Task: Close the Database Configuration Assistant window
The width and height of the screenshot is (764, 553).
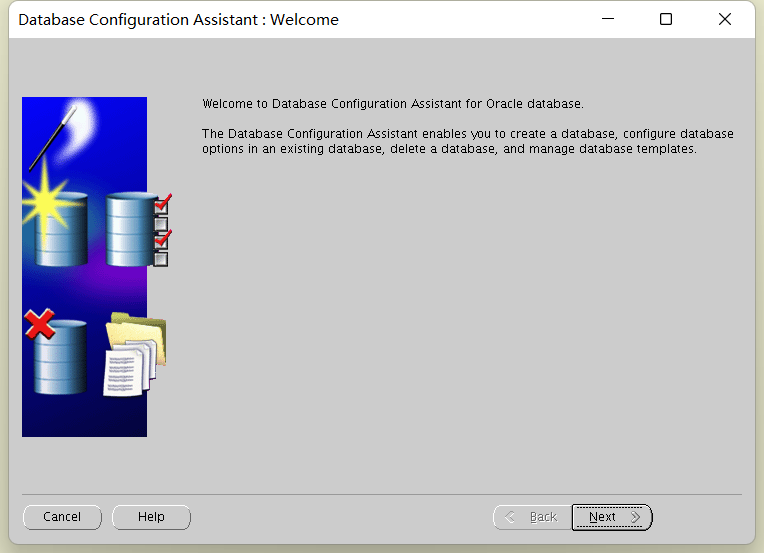Action: pyautogui.click(x=725, y=19)
